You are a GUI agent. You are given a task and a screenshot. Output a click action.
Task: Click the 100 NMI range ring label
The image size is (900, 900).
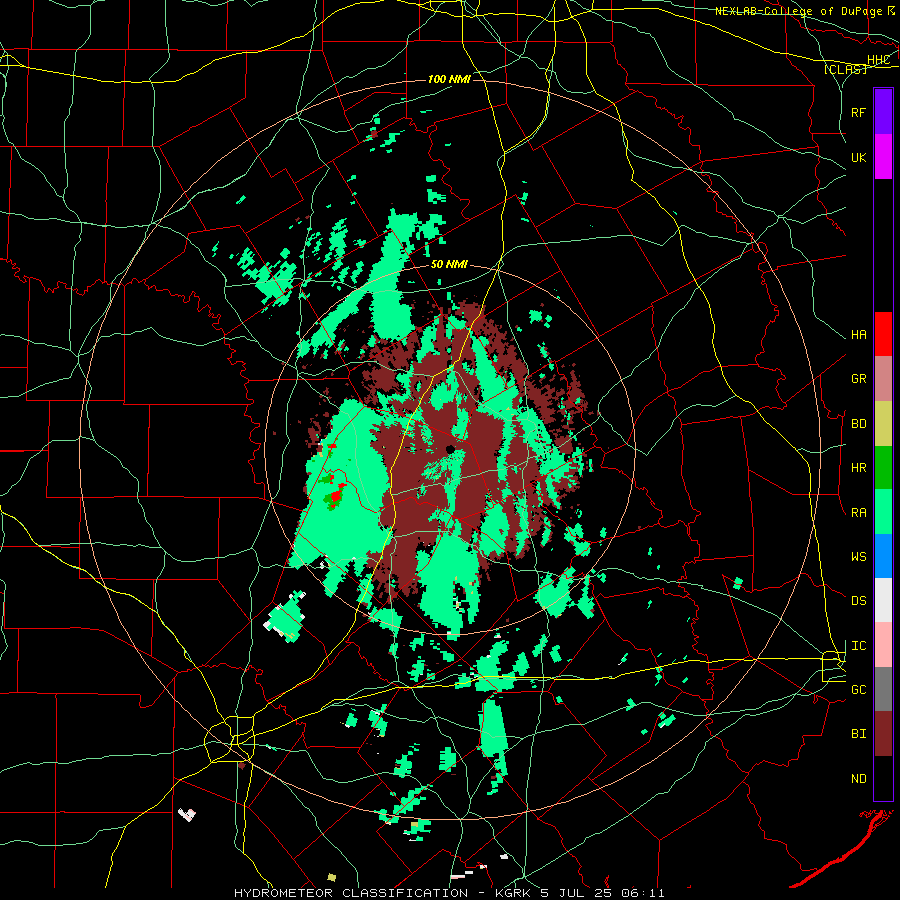click(449, 79)
